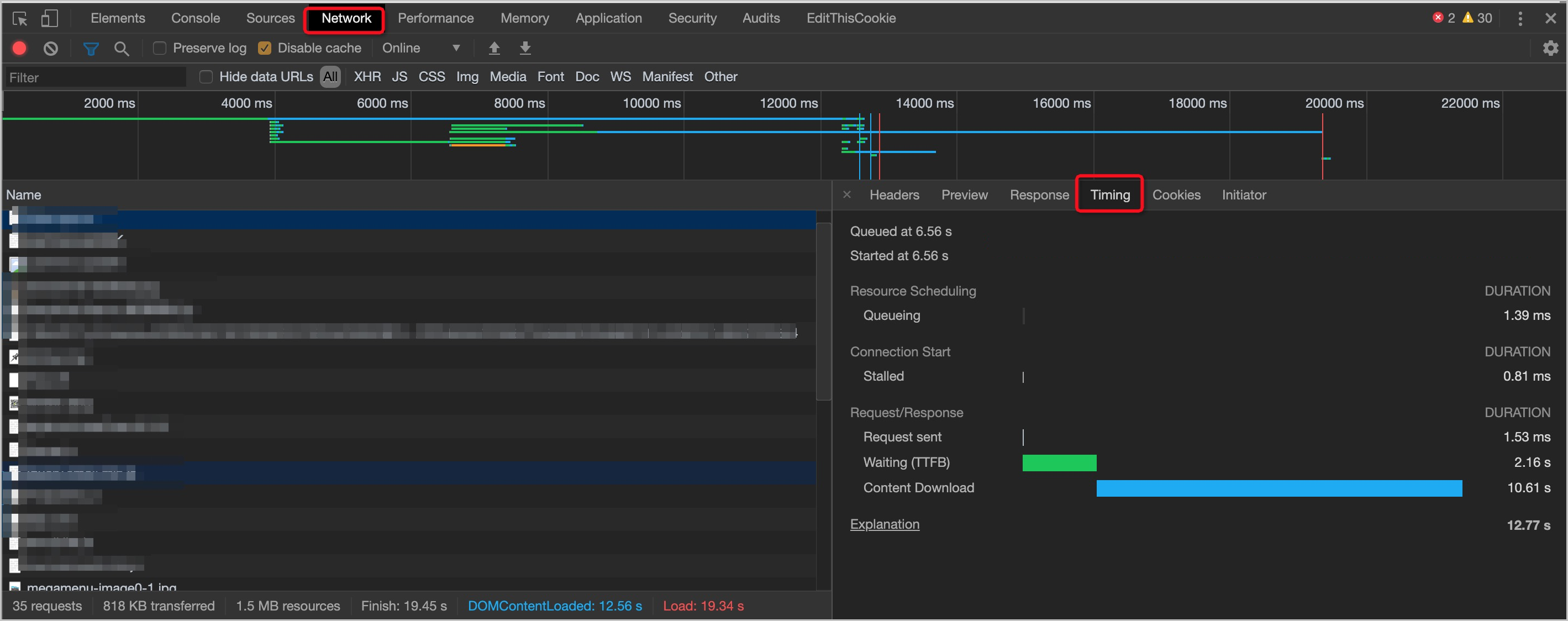Viewport: 1568px width, 621px height.
Task: Uncheck the Disable cache checkbox
Action: tap(265, 48)
